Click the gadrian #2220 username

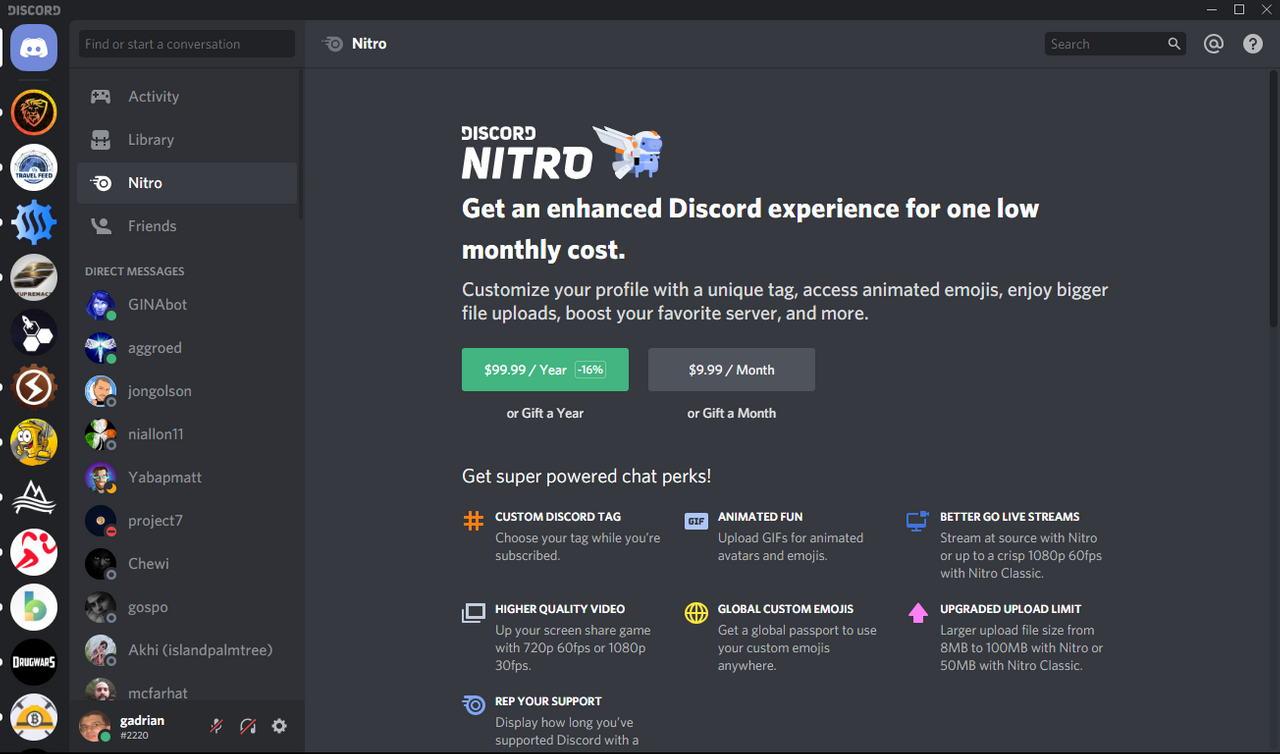click(142, 727)
